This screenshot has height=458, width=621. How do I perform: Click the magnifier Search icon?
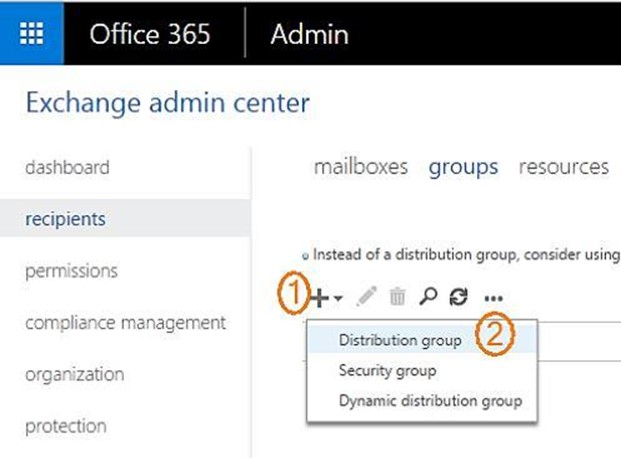428,296
